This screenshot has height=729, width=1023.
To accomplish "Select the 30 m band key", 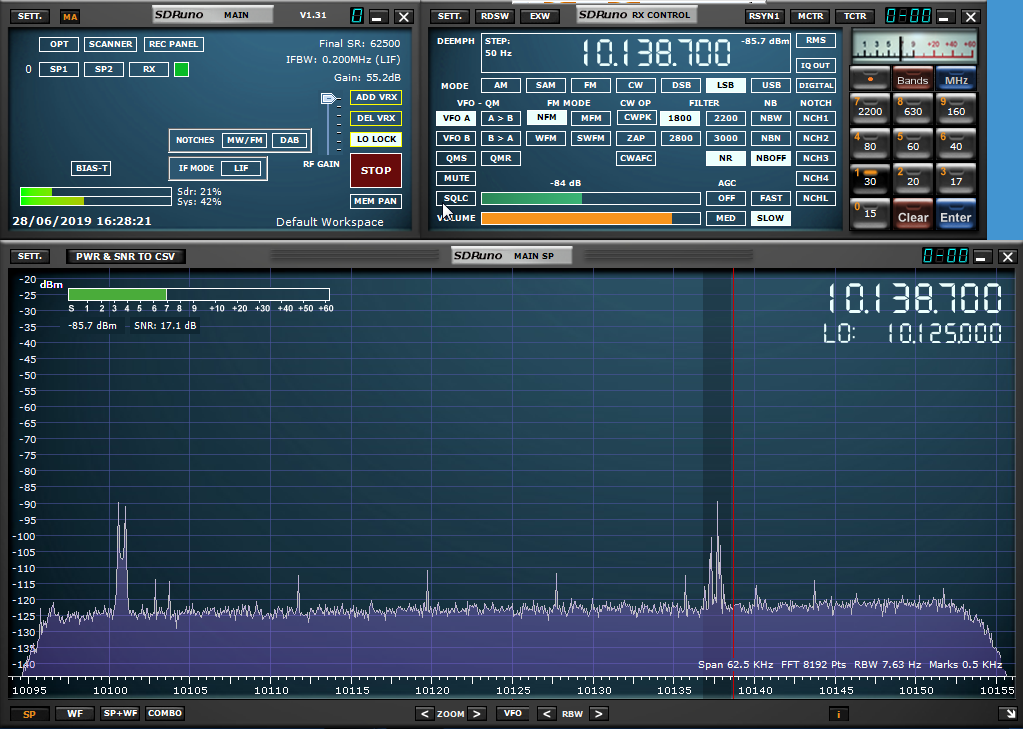I will [x=870, y=178].
